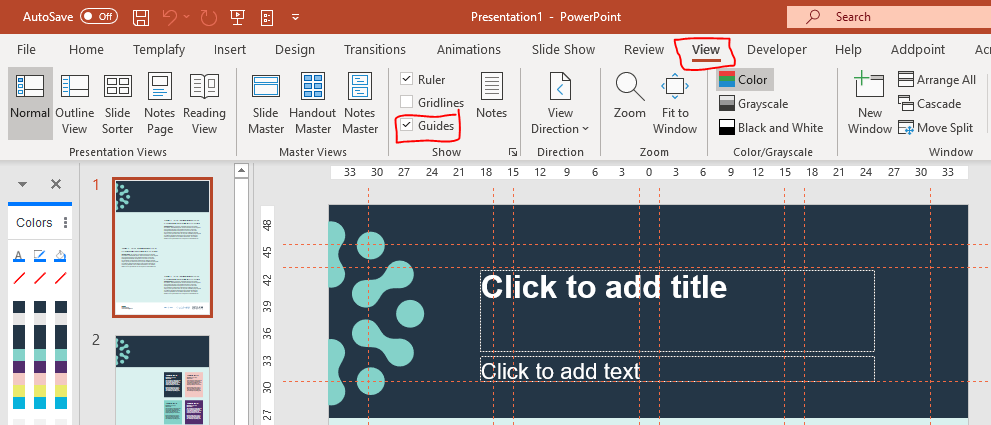The image size is (991, 425).
Task: Click the Save icon in title bar
Action: point(141,17)
